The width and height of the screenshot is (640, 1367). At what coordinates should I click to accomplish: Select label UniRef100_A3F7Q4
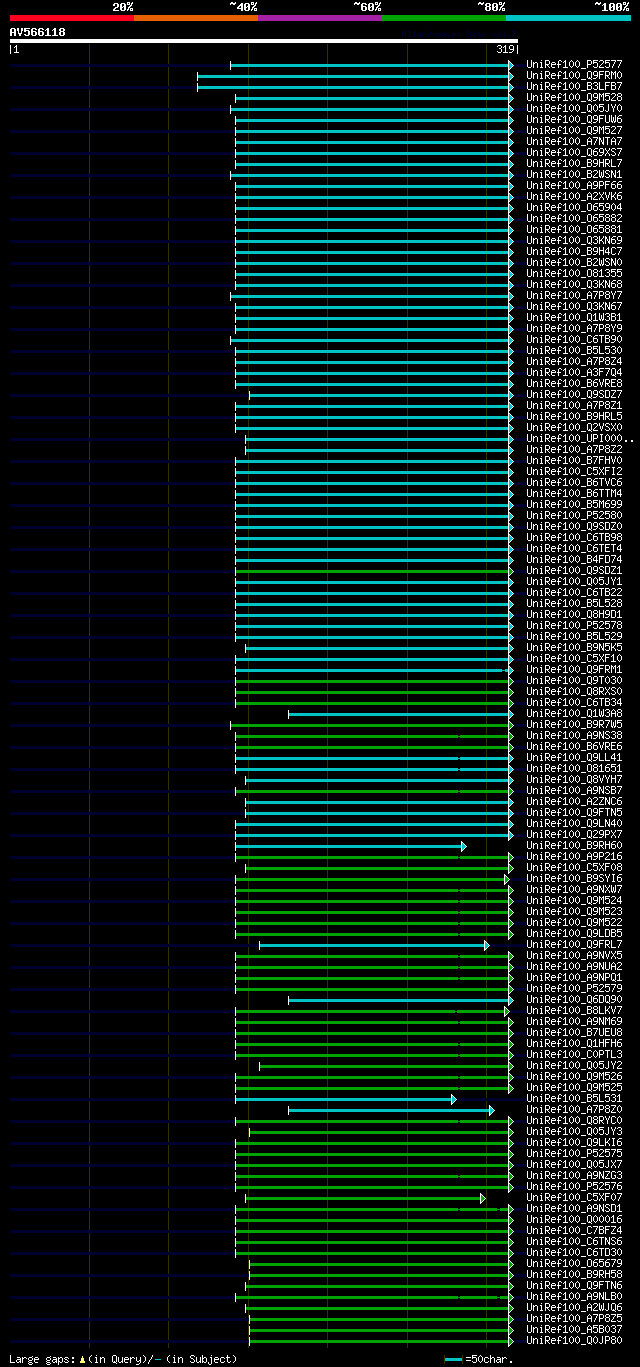tap(574, 373)
